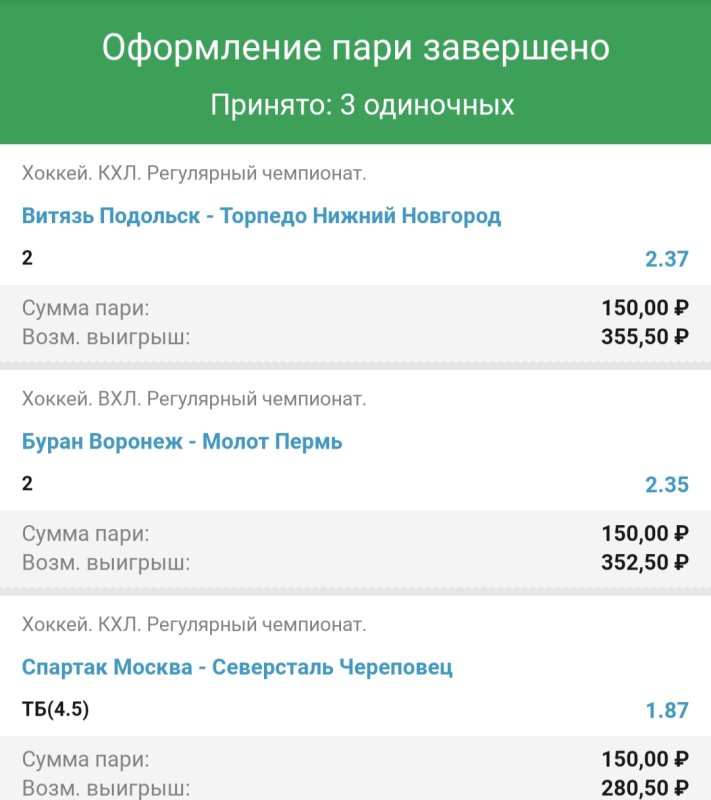This screenshot has height=800, width=711.
Task: Click outcome '2' under the Витязь Подольск match
Action: pos(27,258)
